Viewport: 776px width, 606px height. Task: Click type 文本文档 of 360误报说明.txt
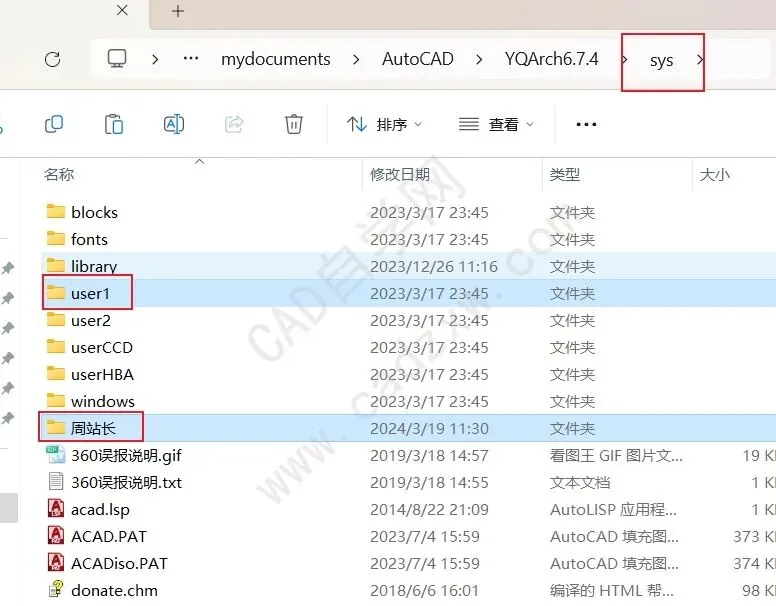(x=580, y=483)
